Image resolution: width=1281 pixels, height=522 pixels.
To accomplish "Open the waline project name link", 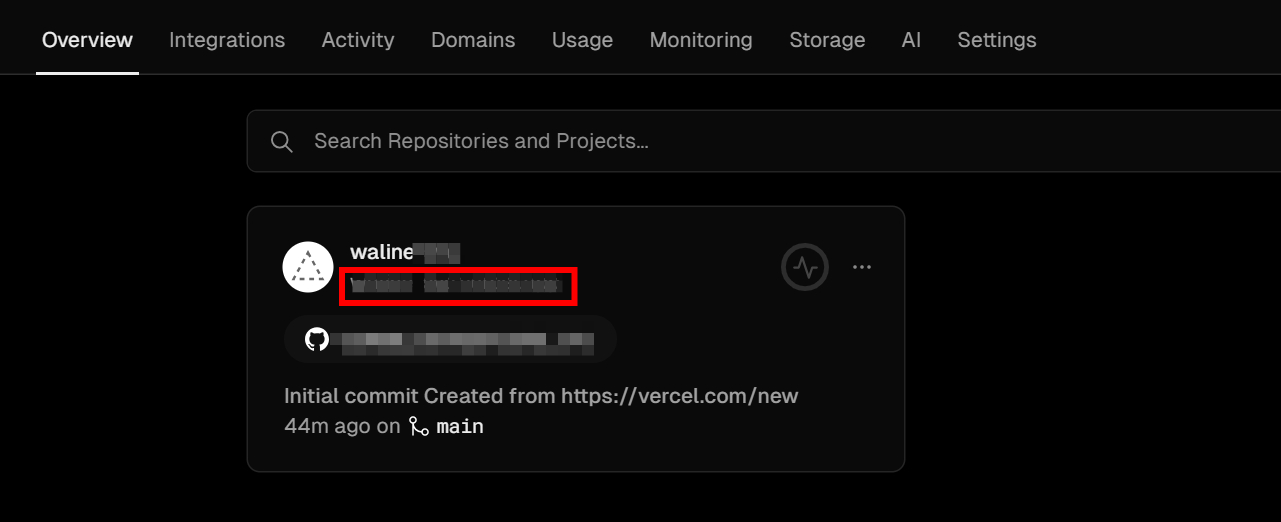I will coord(381,252).
